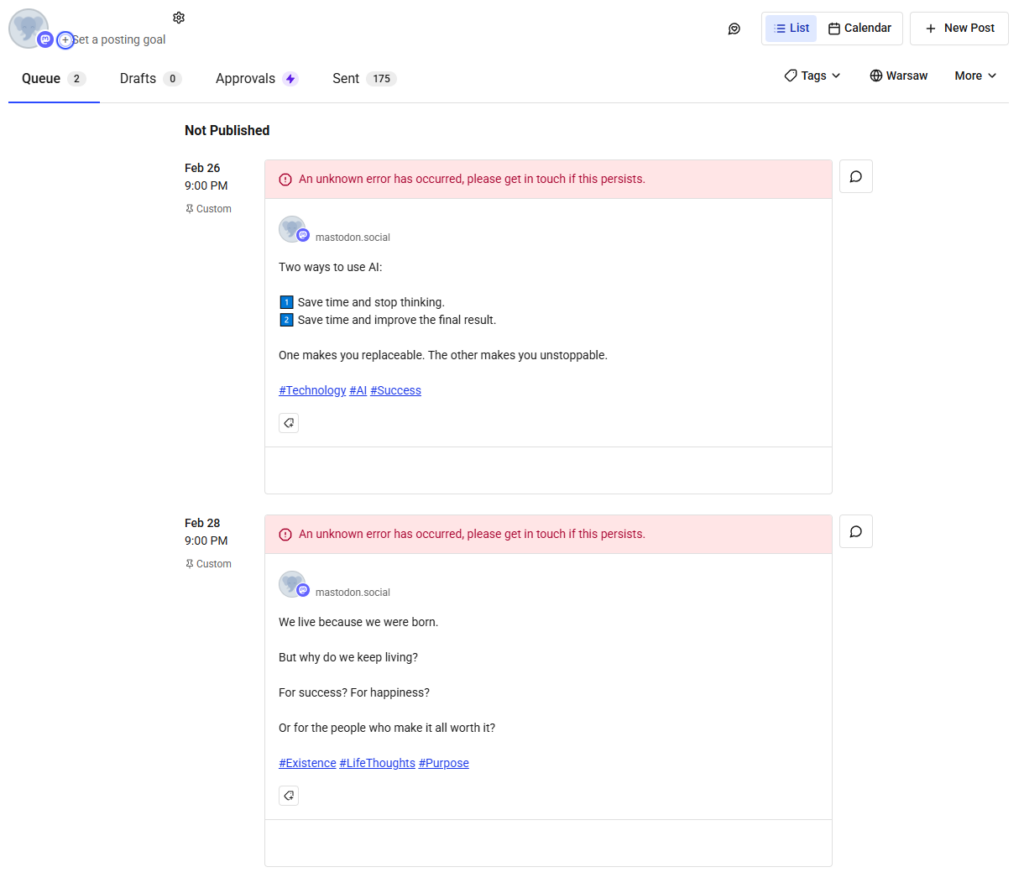The image size is (1024, 888).
Task: Switch to Calendar view
Action: point(860,28)
